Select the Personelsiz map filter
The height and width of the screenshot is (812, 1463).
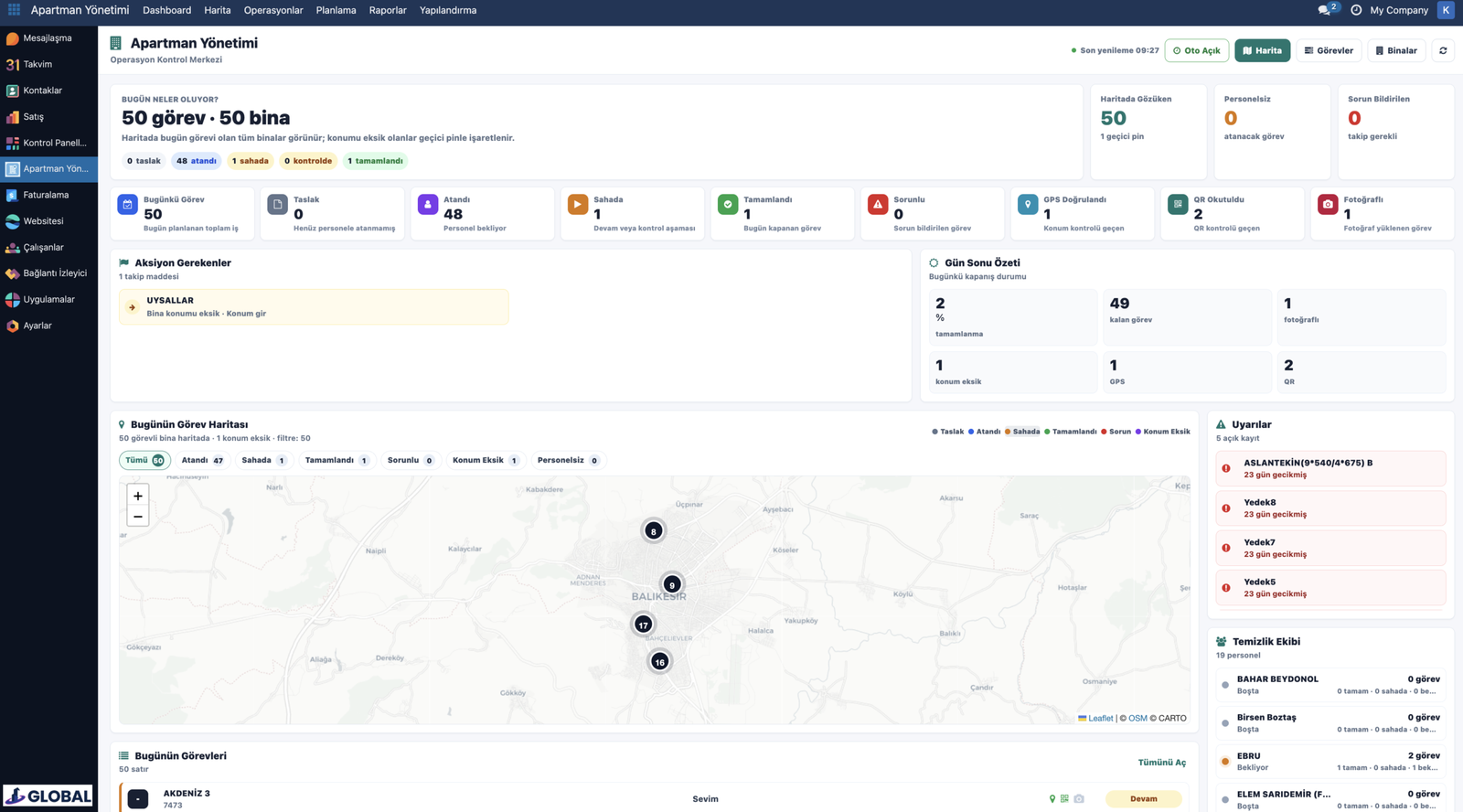[x=568, y=461]
